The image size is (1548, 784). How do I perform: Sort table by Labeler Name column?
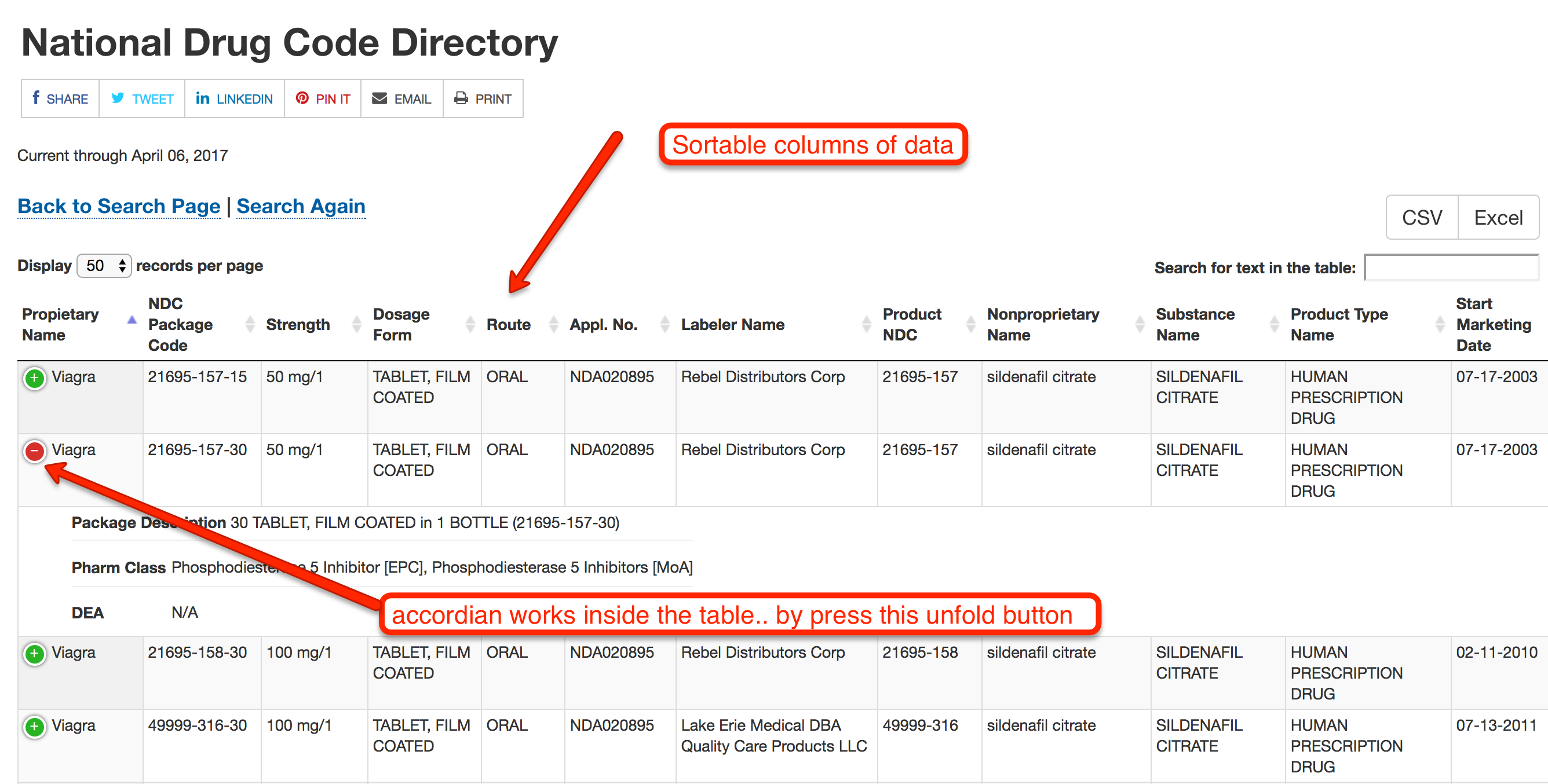coord(776,324)
